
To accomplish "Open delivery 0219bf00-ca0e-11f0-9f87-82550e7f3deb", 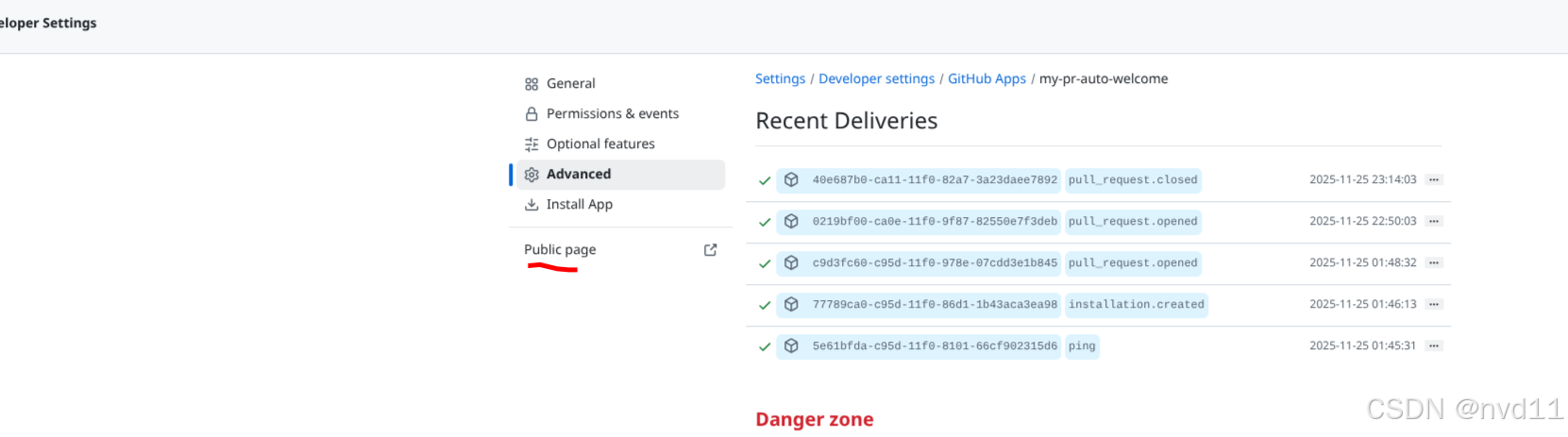I will point(935,222).
